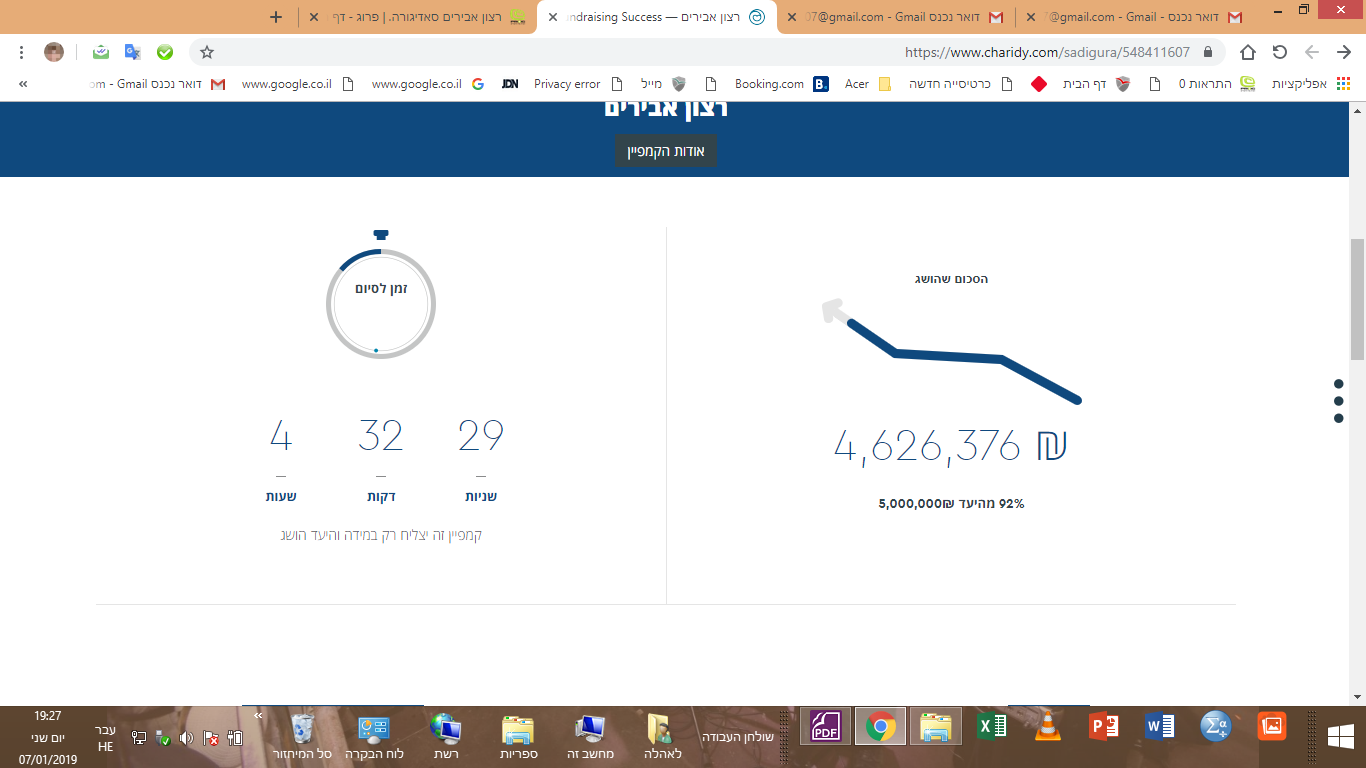Select the רצון אבירים Fundraising Success tab
Image resolution: width=1366 pixels, height=768 pixels.
(x=657, y=17)
